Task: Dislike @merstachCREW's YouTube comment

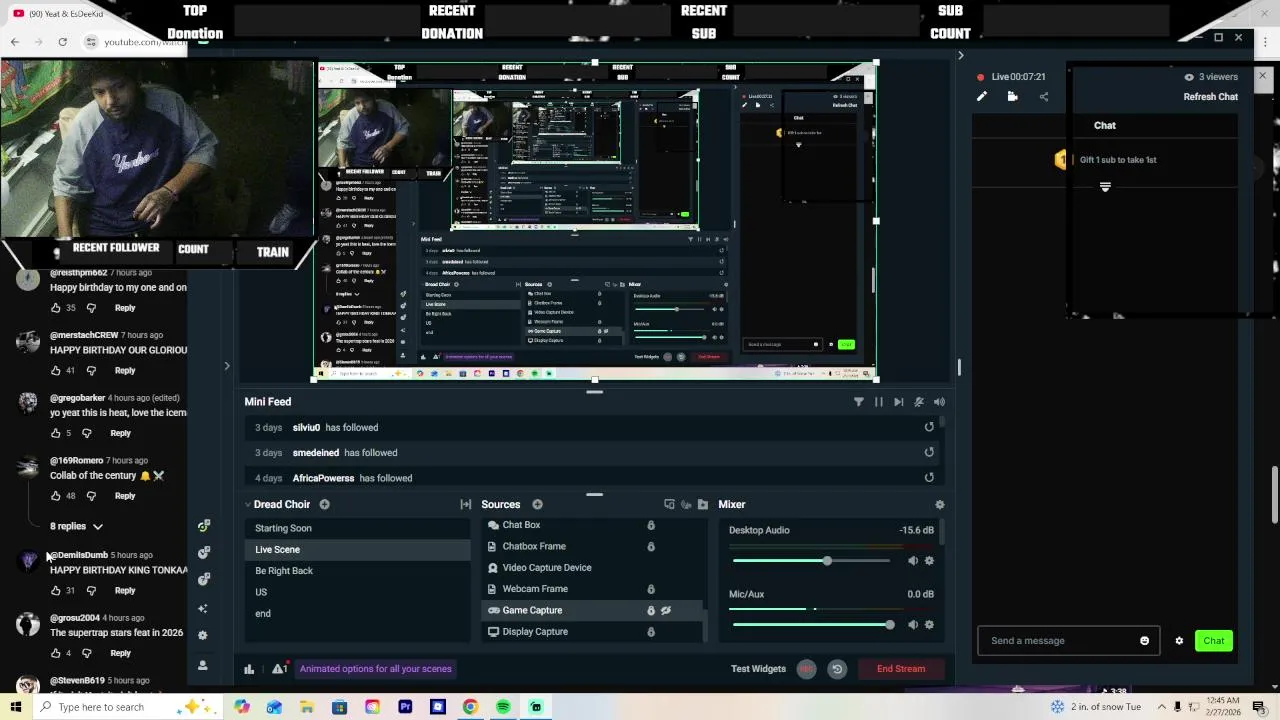Action: point(91,371)
